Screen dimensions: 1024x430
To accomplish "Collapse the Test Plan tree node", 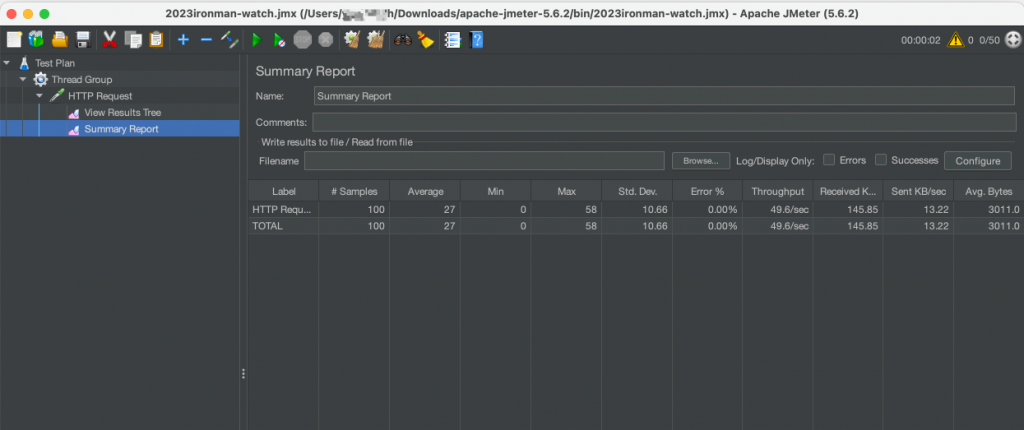I will coord(7,63).
